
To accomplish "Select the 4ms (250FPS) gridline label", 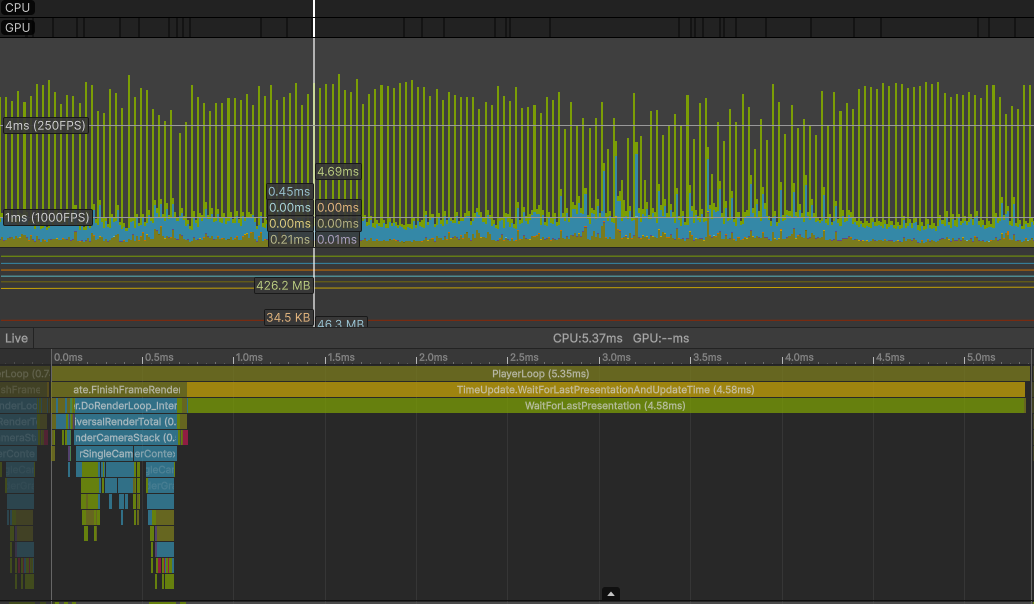I will tap(46, 125).
